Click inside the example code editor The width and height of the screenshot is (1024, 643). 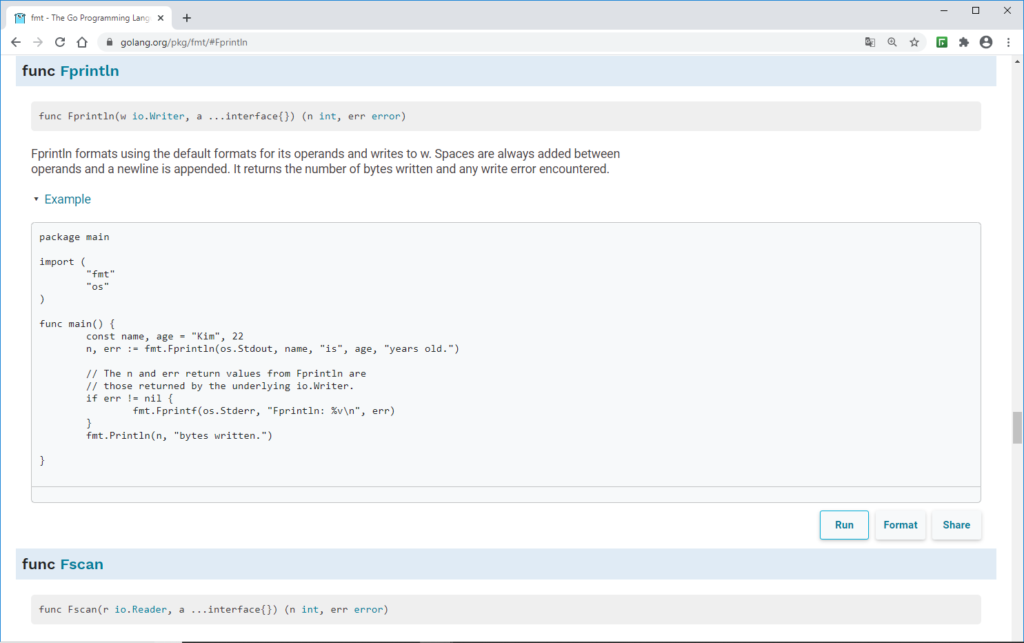[x=506, y=354]
